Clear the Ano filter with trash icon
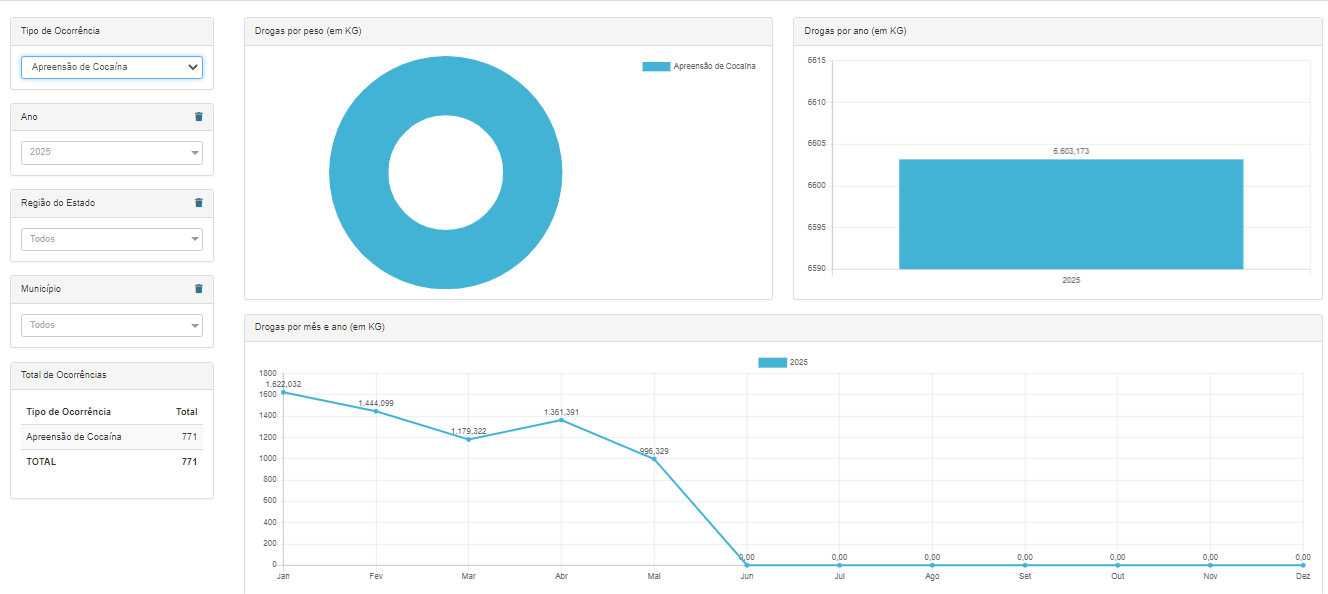This screenshot has height=594, width=1328. [198, 117]
